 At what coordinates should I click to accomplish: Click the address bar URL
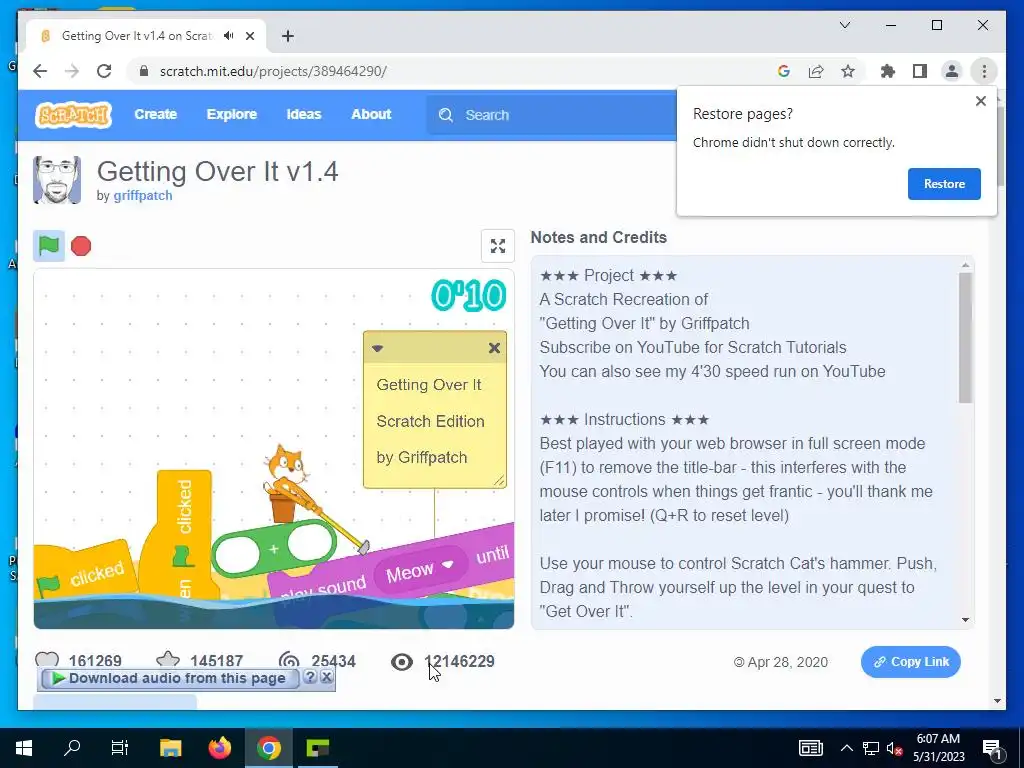tap(273, 71)
